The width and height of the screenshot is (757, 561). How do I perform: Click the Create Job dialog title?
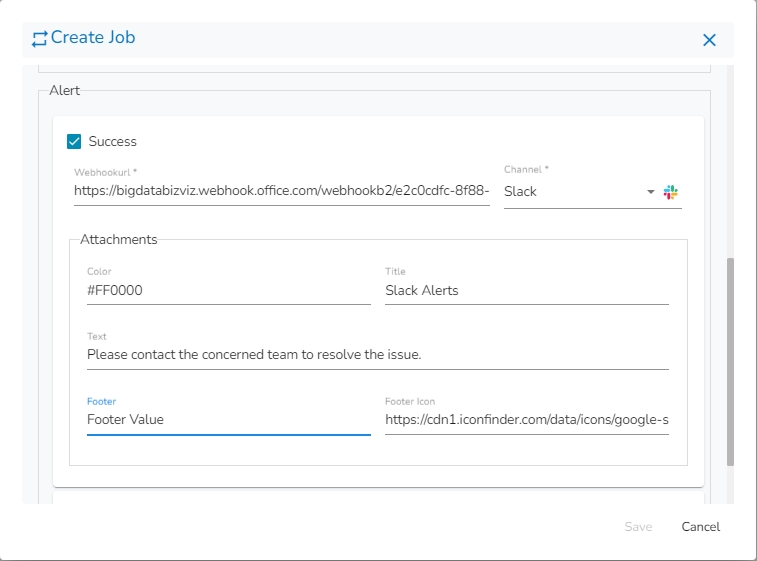coord(93,38)
